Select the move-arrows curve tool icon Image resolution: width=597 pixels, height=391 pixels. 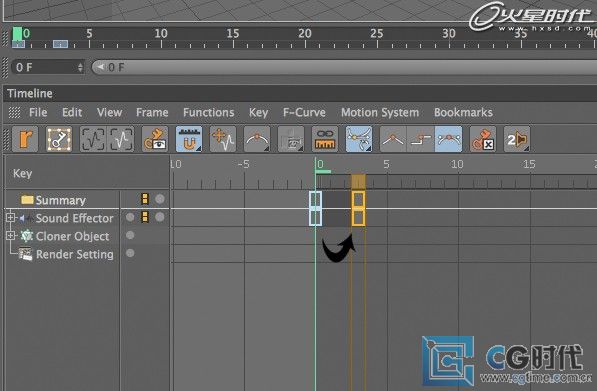(223, 139)
